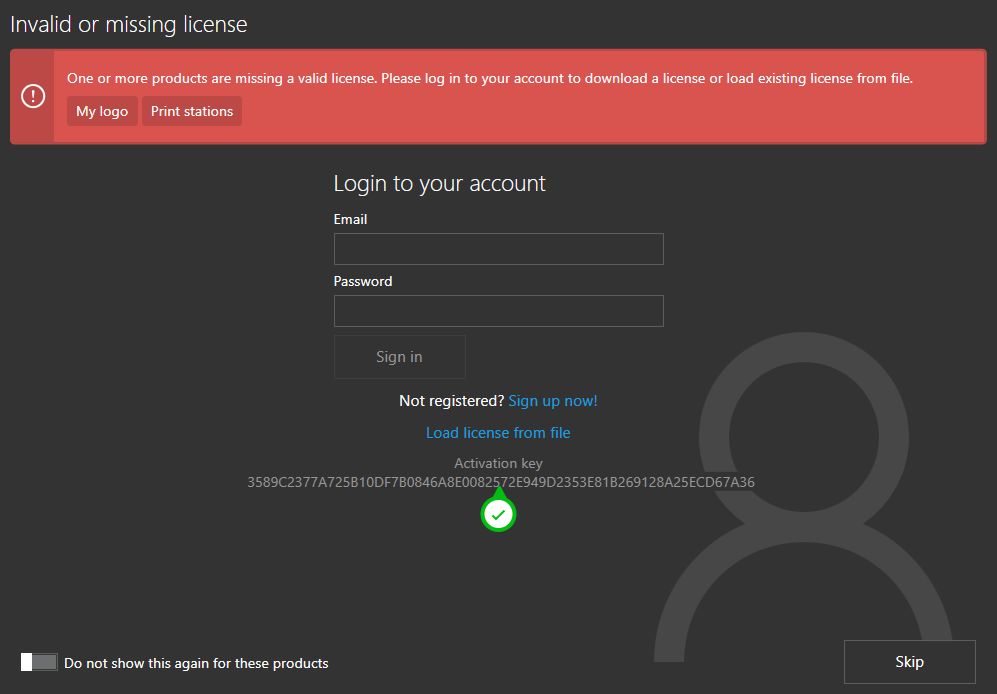Follow the 'Sign up now!' link
The height and width of the screenshot is (694, 997).
point(552,401)
